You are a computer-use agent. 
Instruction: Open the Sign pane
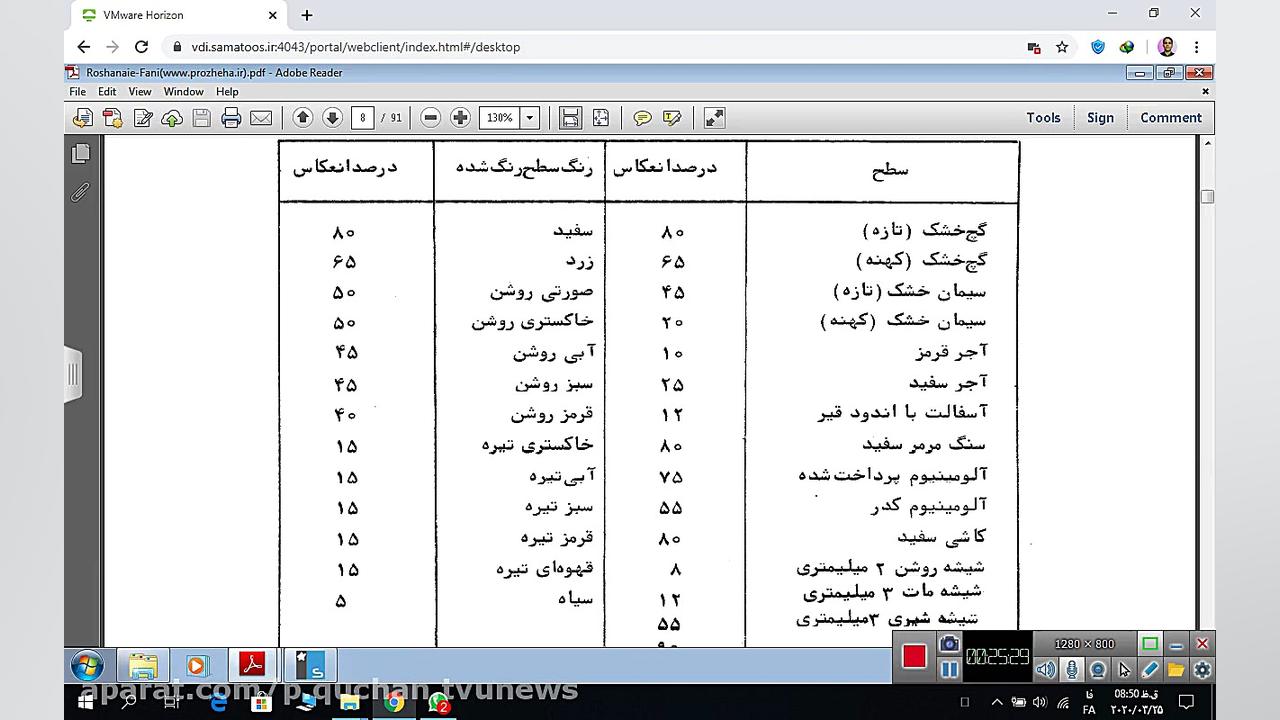click(1100, 118)
